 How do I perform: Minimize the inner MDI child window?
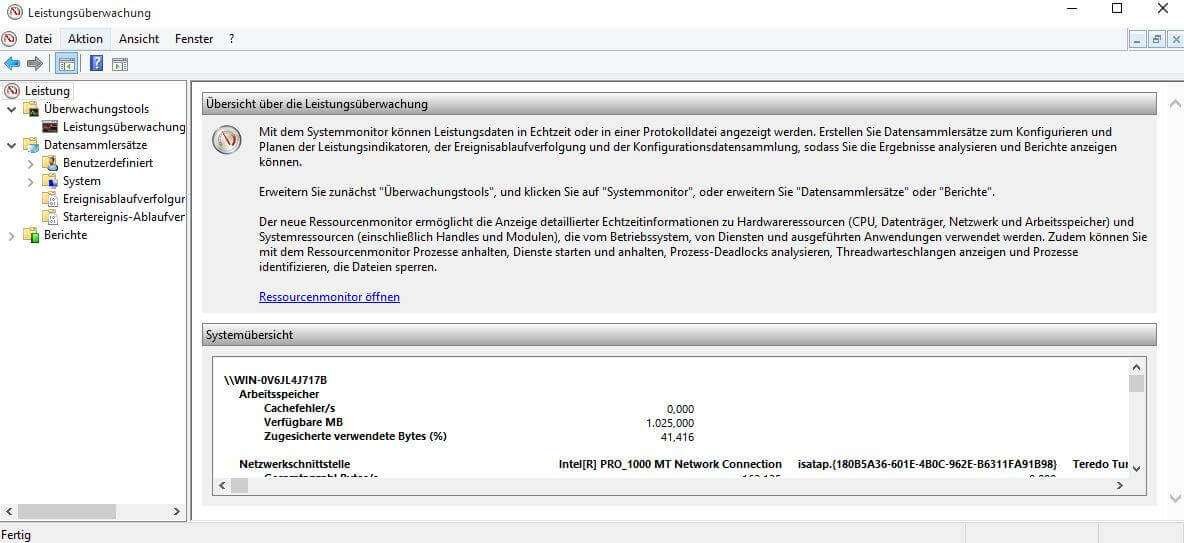click(x=1138, y=39)
